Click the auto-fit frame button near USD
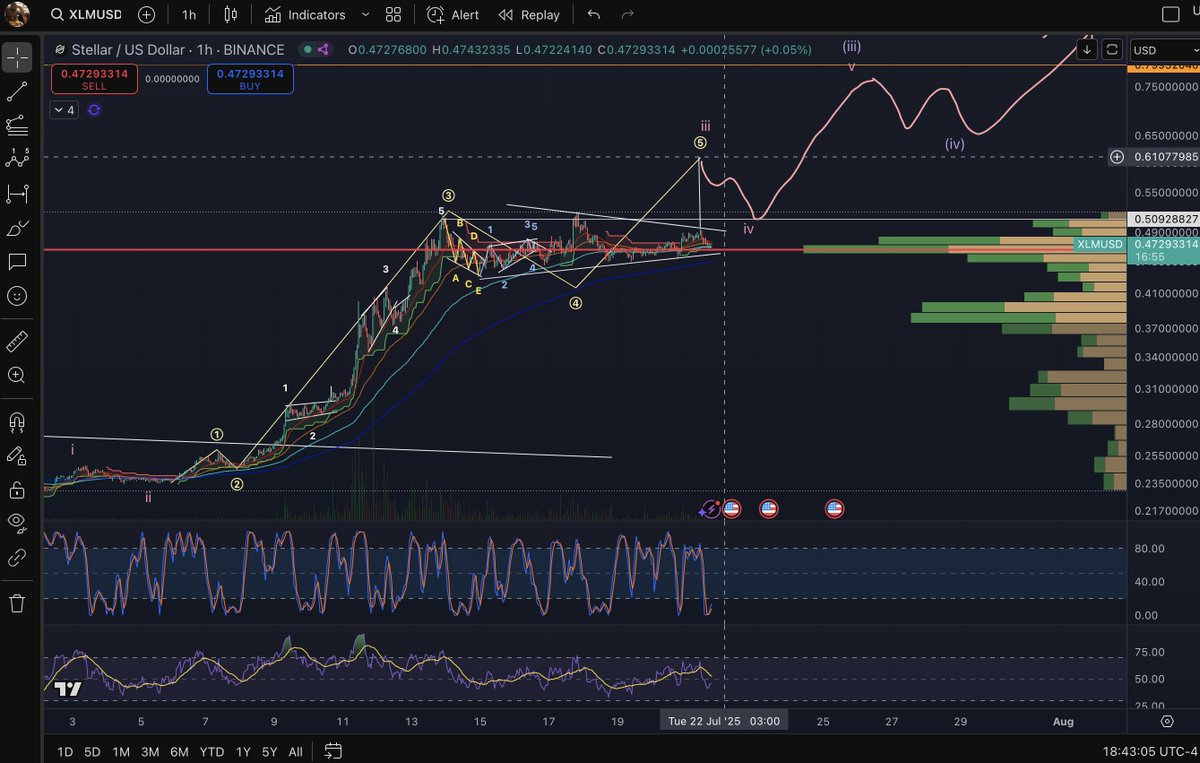The height and width of the screenshot is (763, 1200). pos(1111,50)
